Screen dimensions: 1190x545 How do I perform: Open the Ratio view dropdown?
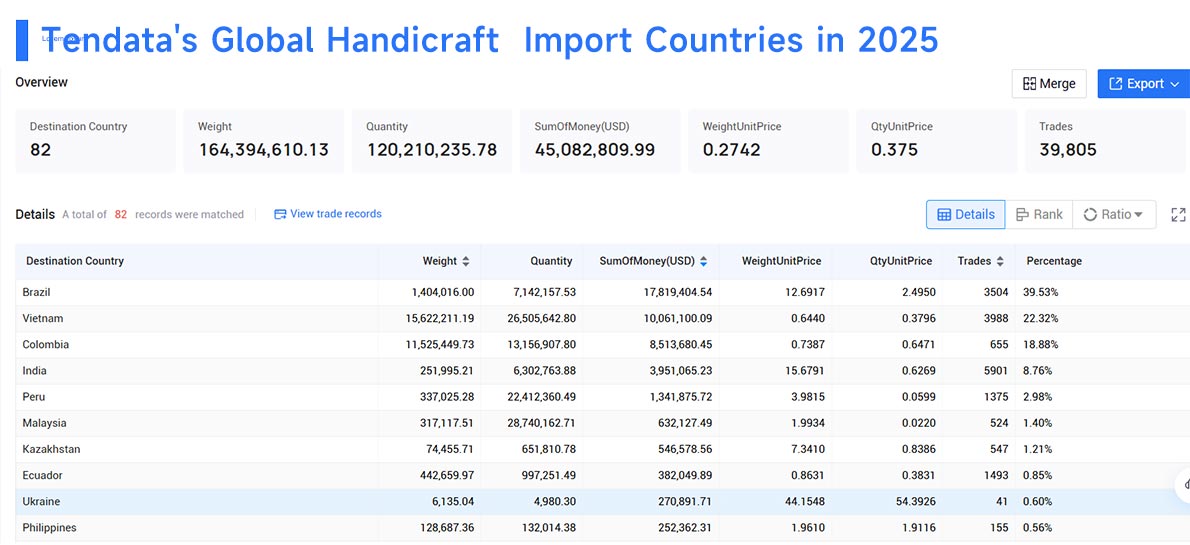click(1113, 214)
